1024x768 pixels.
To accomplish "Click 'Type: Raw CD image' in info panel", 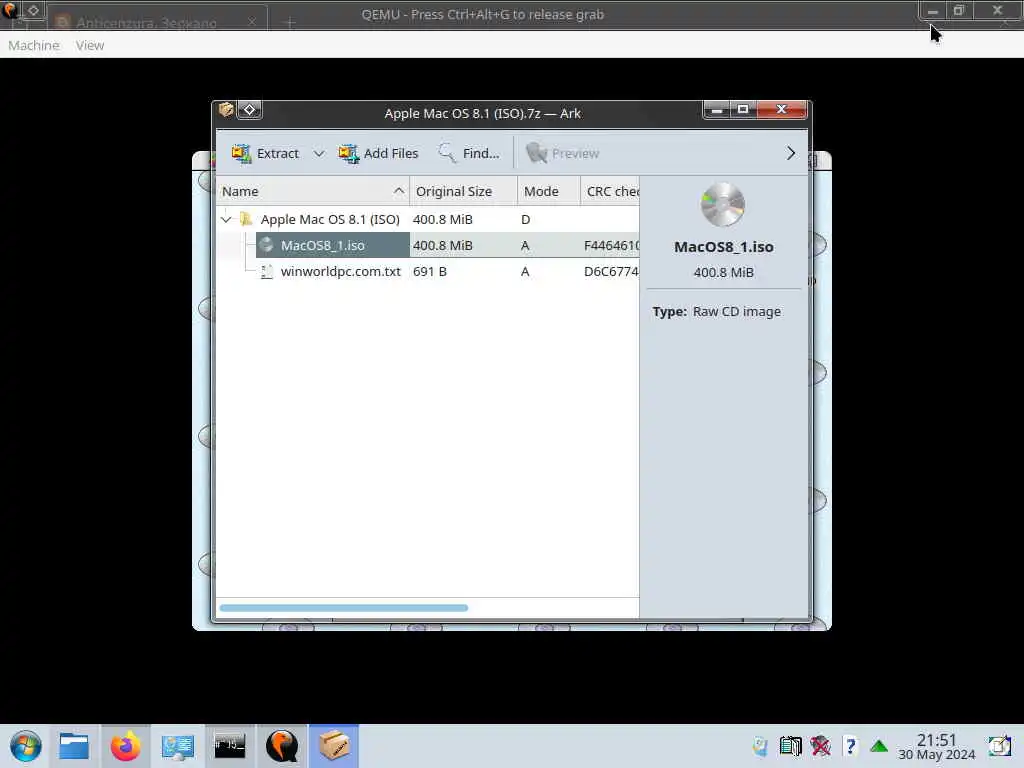I will [x=716, y=312].
